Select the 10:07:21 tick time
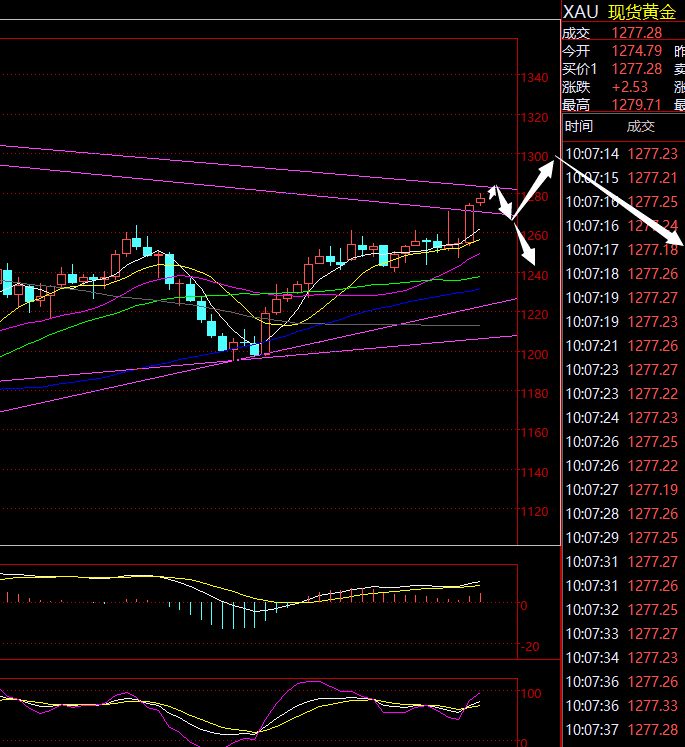Viewport: 685px width, 747px height. pyautogui.click(x=592, y=346)
